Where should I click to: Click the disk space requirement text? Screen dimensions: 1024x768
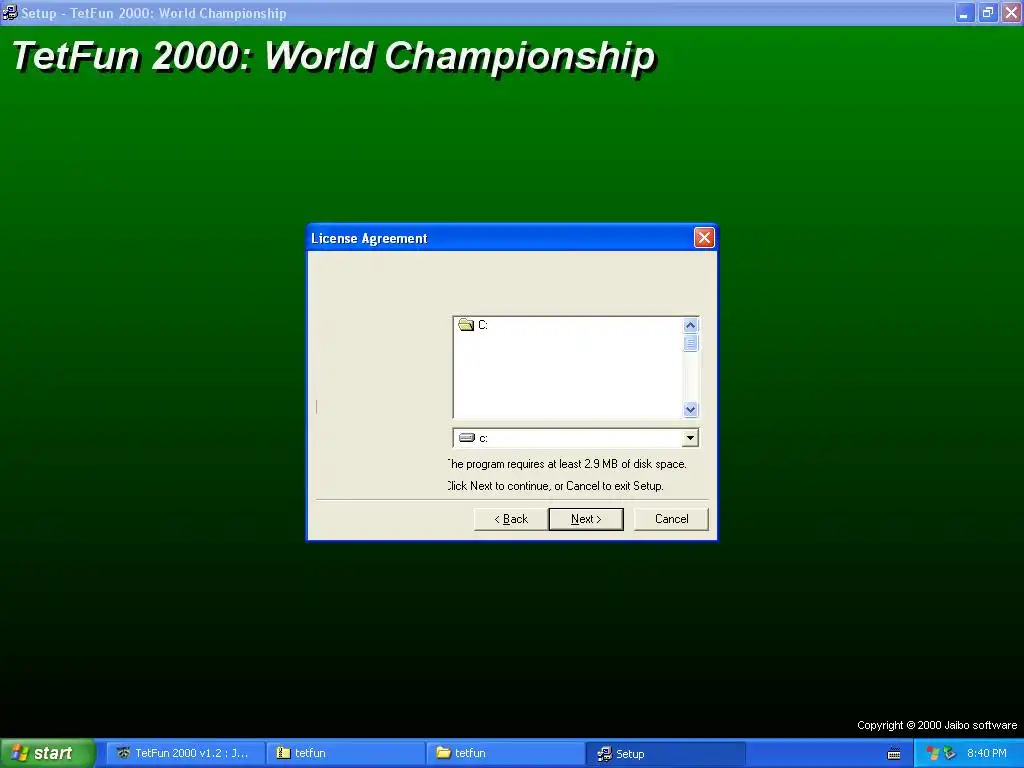coord(567,464)
